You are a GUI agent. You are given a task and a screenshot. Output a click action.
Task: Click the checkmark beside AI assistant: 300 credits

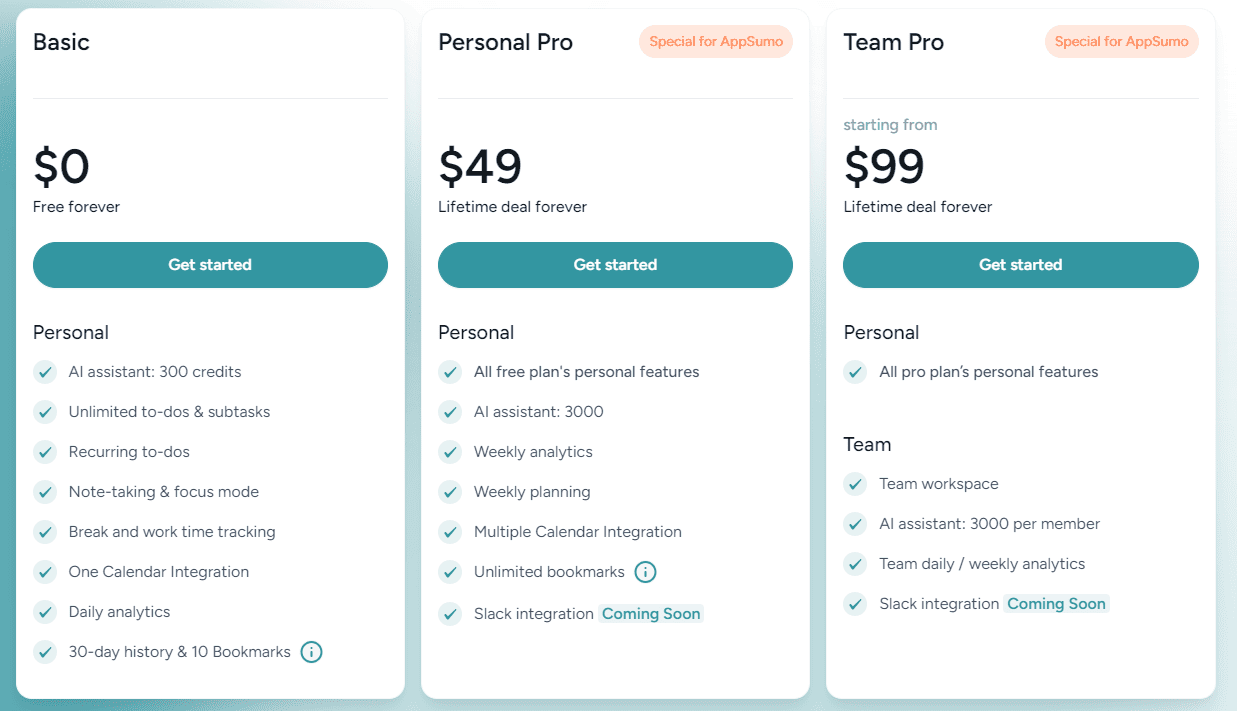[x=45, y=371]
